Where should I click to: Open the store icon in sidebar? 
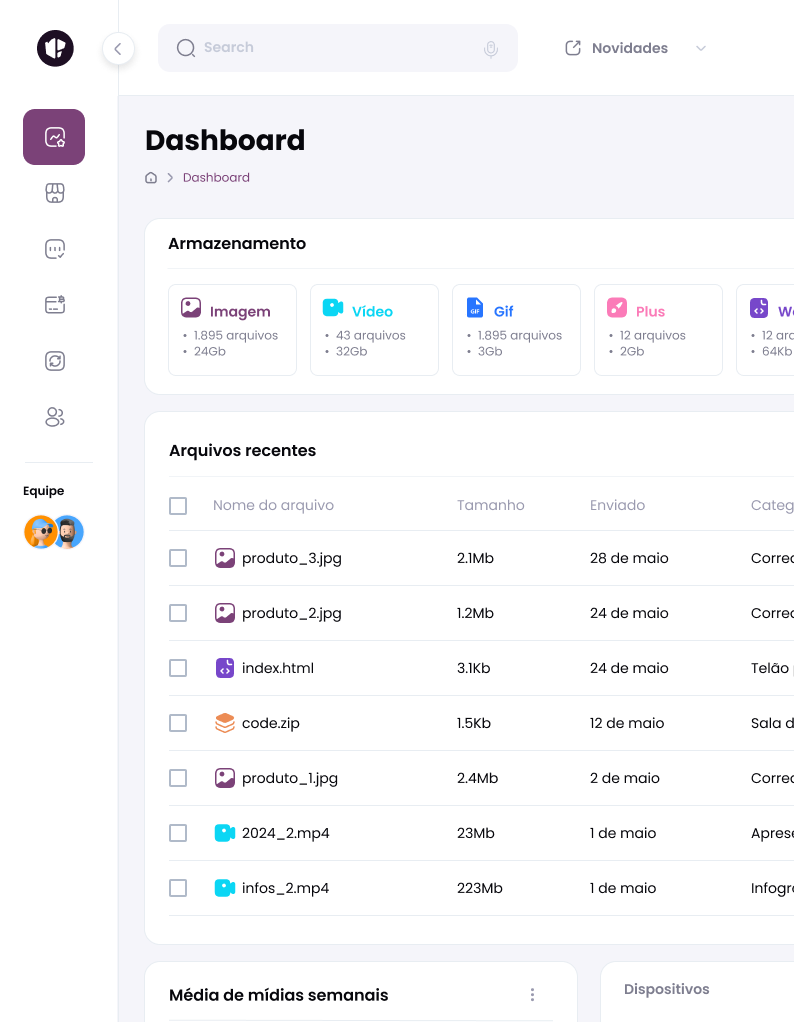coord(55,193)
